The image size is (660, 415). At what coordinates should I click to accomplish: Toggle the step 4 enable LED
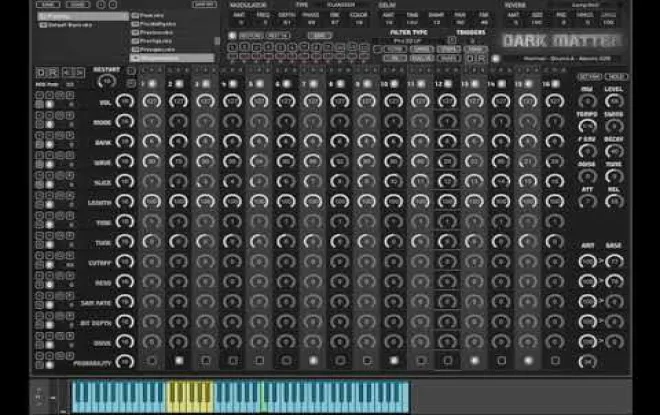[x=232, y=84]
